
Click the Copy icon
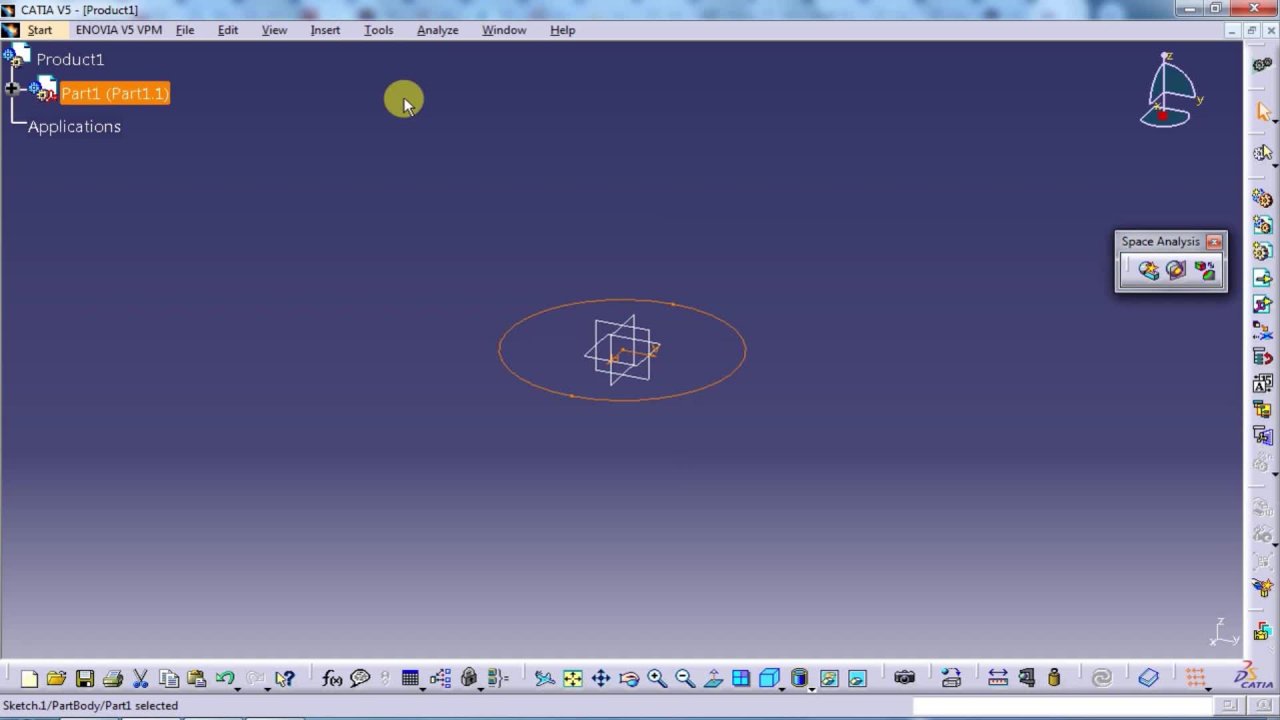click(x=169, y=679)
